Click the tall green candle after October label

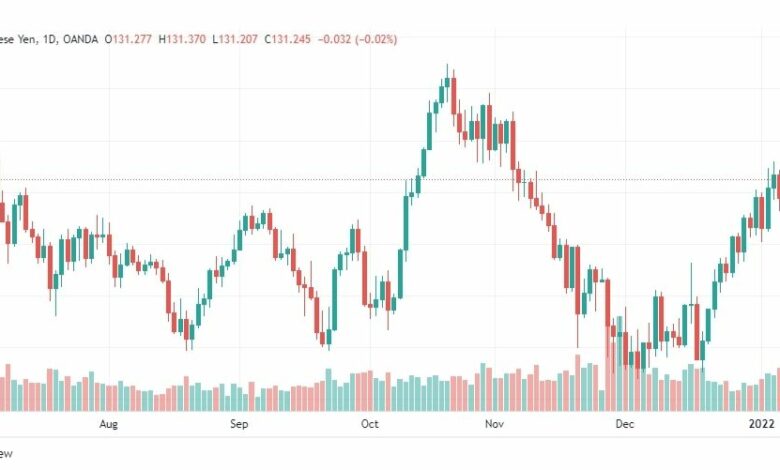[406, 223]
